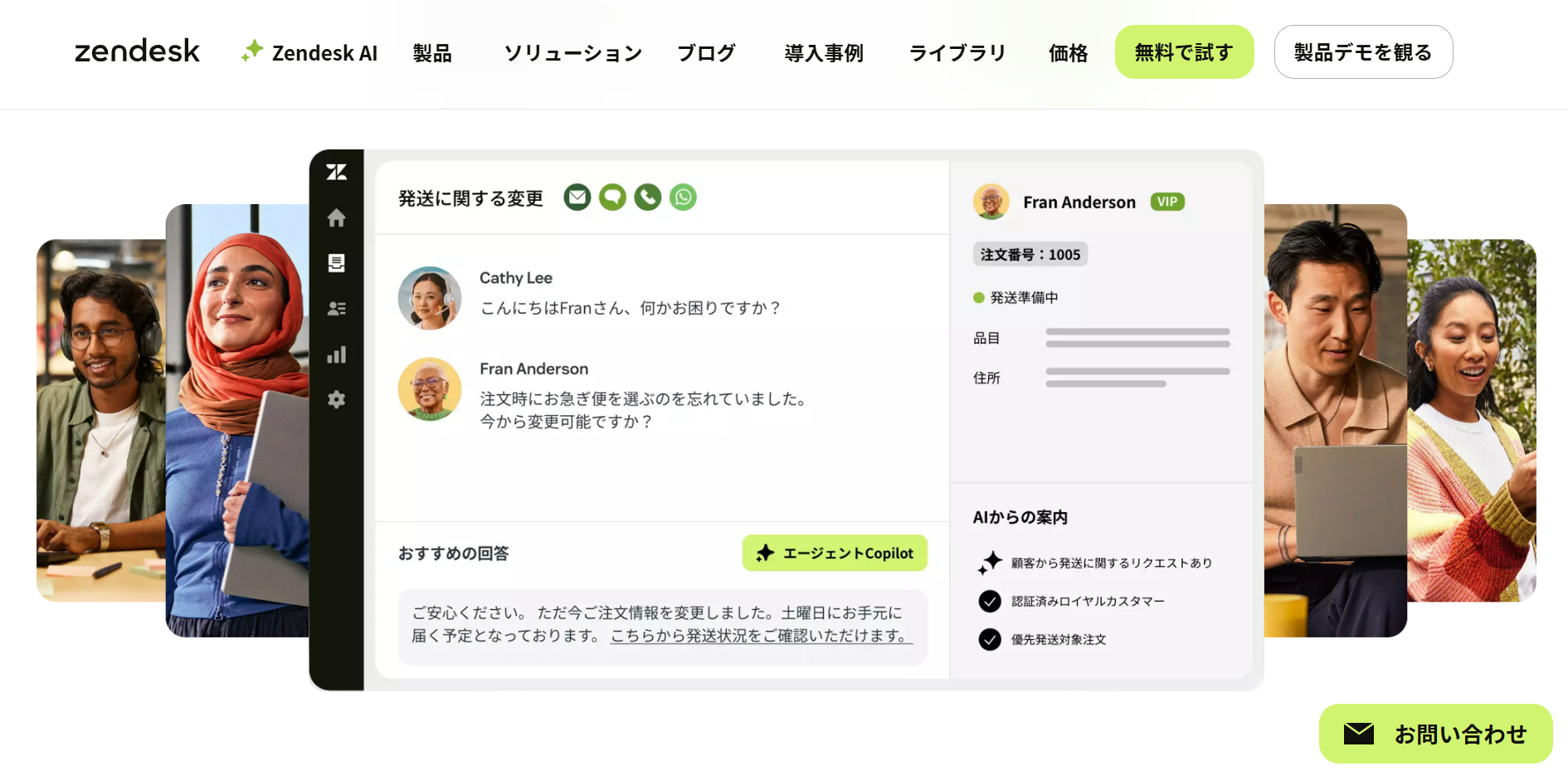Open the WhatsApp channel icon
The height and width of the screenshot is (776, 1568).
683,198
